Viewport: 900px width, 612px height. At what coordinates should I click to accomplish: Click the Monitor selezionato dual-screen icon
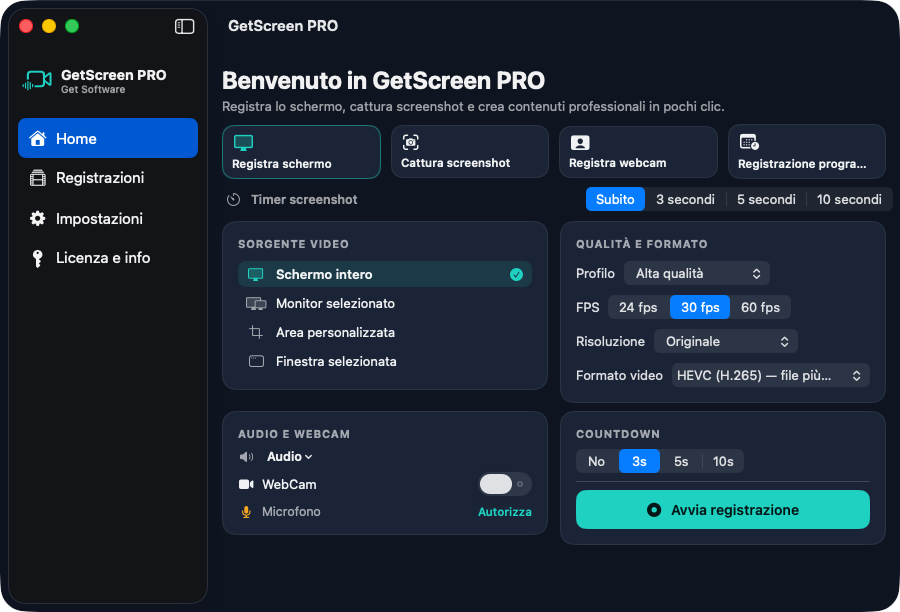click(256, 304)
